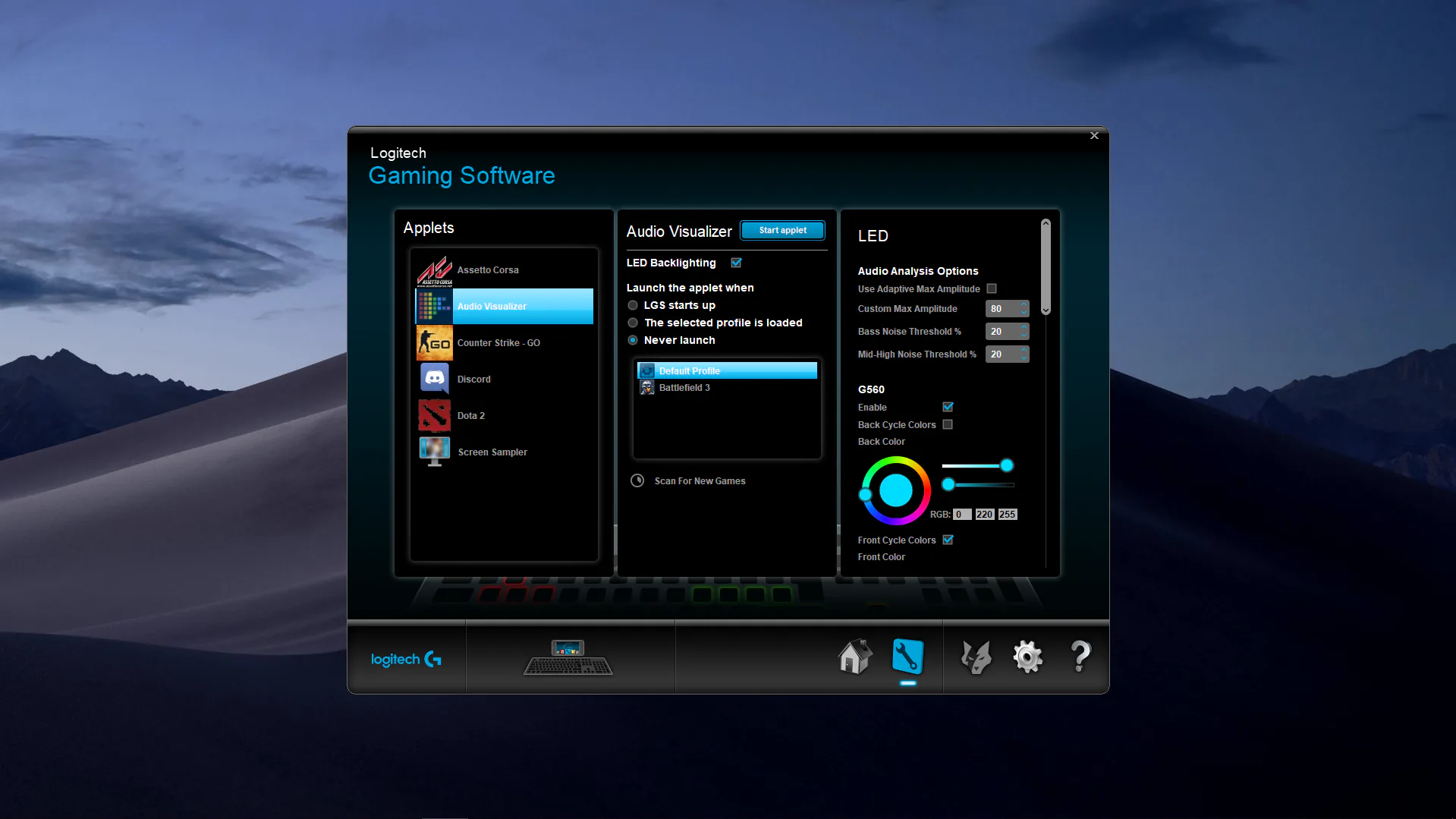Click the Battlefield 3 profile icon

pyautogui.click(x=647, y=388)
